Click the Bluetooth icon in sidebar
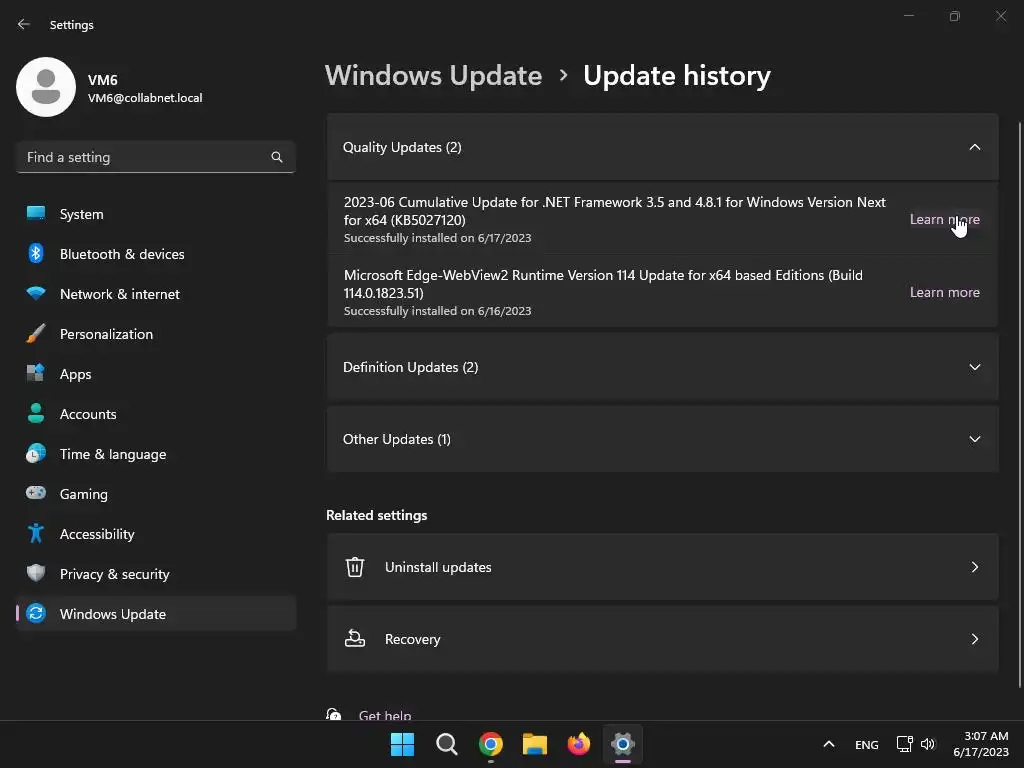 pos(36,253)
